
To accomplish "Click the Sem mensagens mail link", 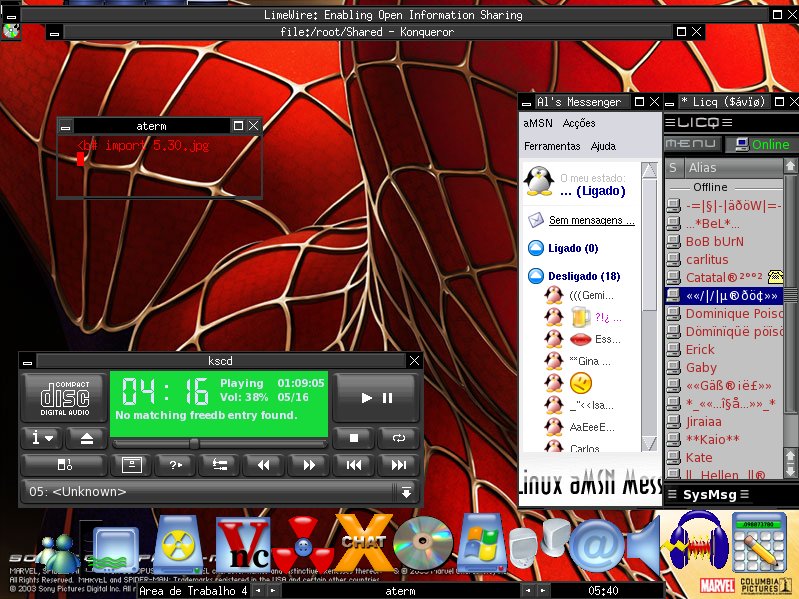I will click(x=592, y=220).
